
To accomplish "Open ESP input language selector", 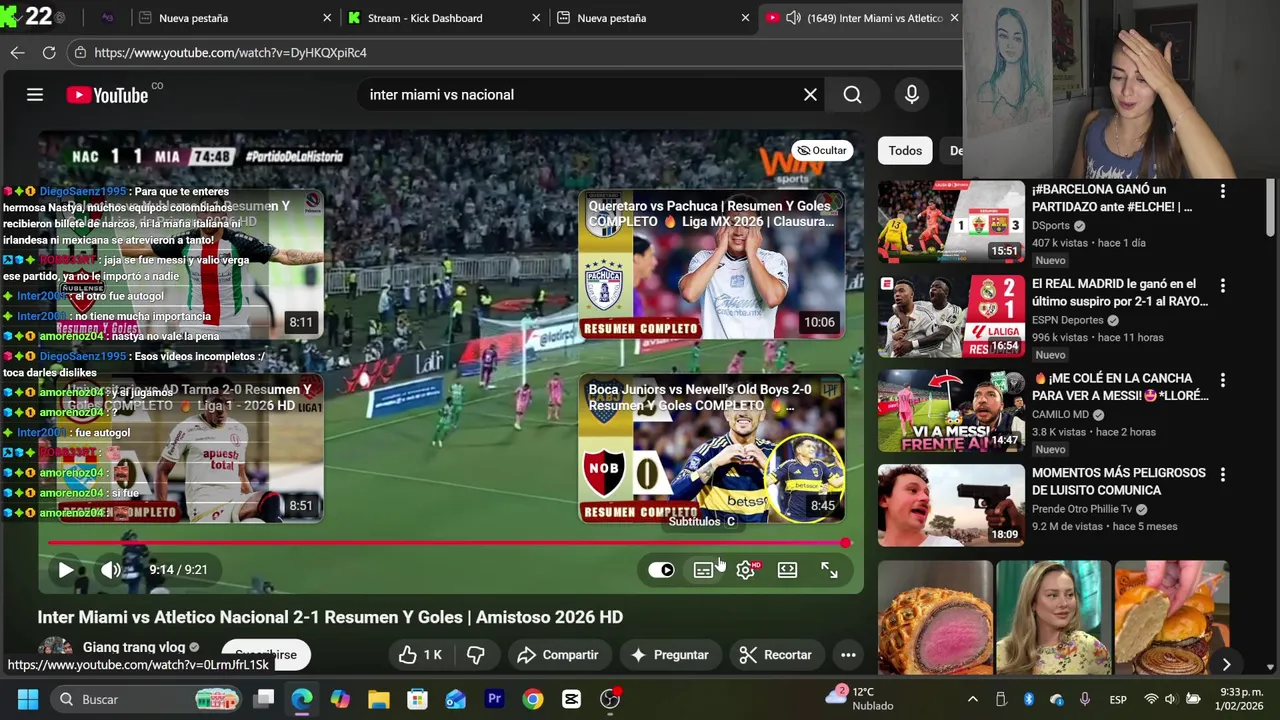I will (x=1118, y=700).
